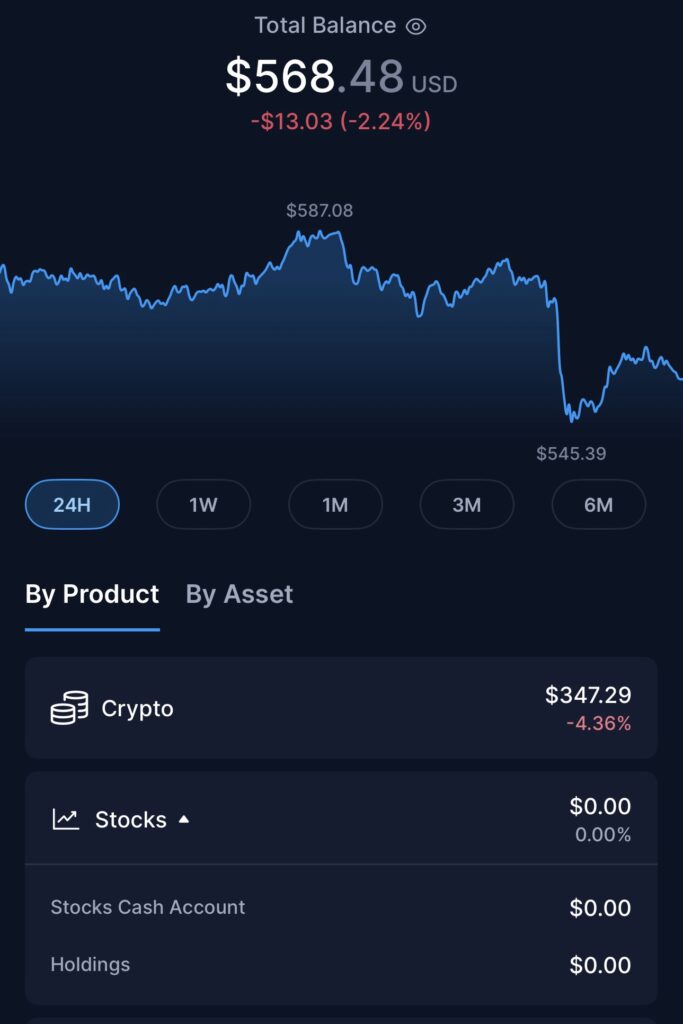Click the Crypto coins stack icon
This screenshot has height=1024, width=683.
click(x=69, y=708)
